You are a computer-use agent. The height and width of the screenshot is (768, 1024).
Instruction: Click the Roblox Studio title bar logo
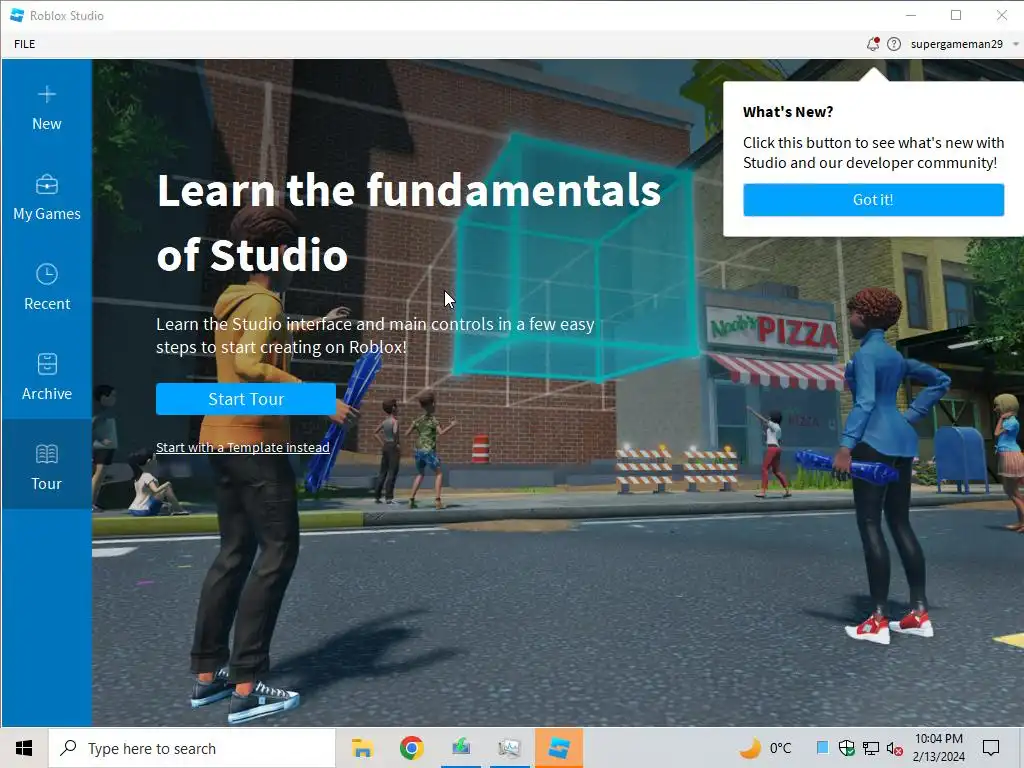(x=17, y=15)
